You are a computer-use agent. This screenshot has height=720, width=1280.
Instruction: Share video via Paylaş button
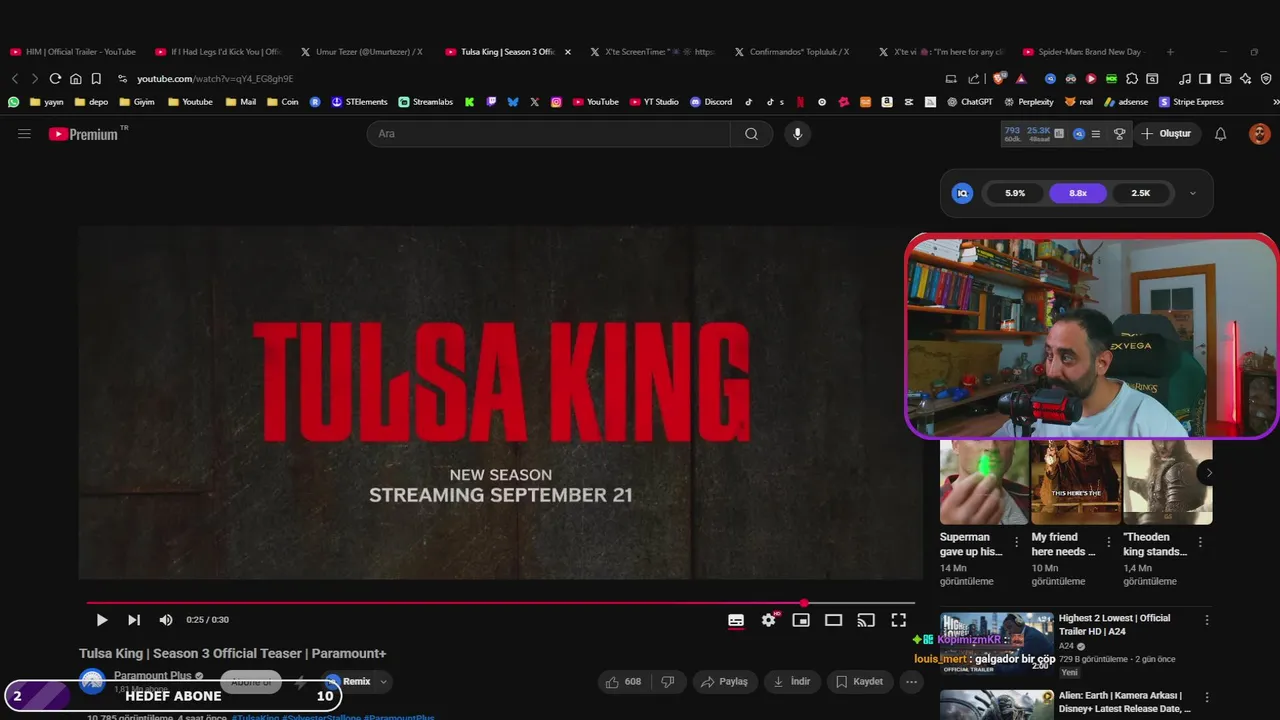pyautogui.click(x=725, y=682)
